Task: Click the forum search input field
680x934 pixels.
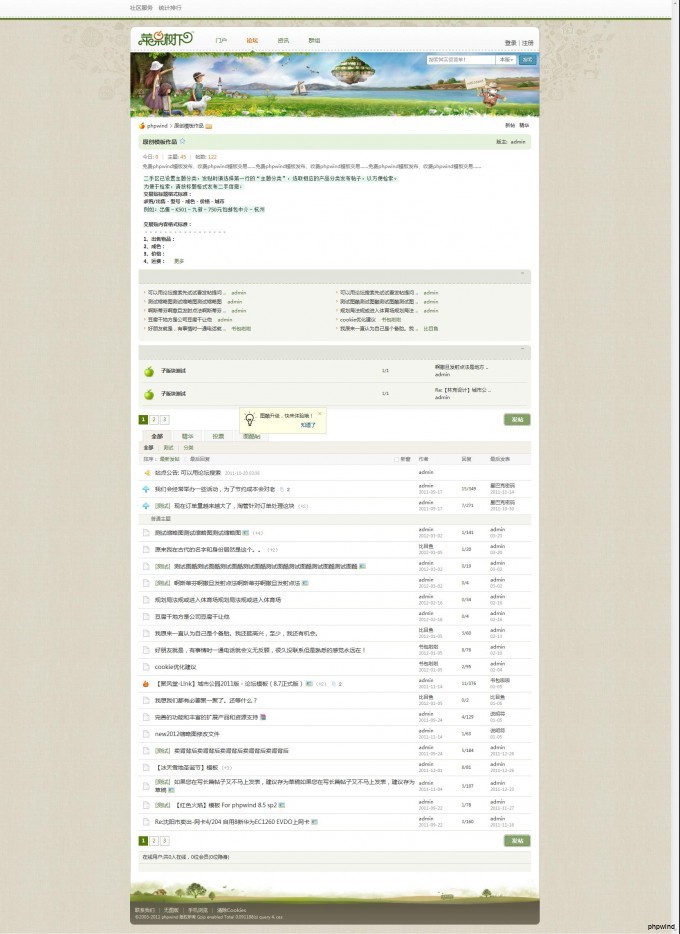Action: [460, 60]
